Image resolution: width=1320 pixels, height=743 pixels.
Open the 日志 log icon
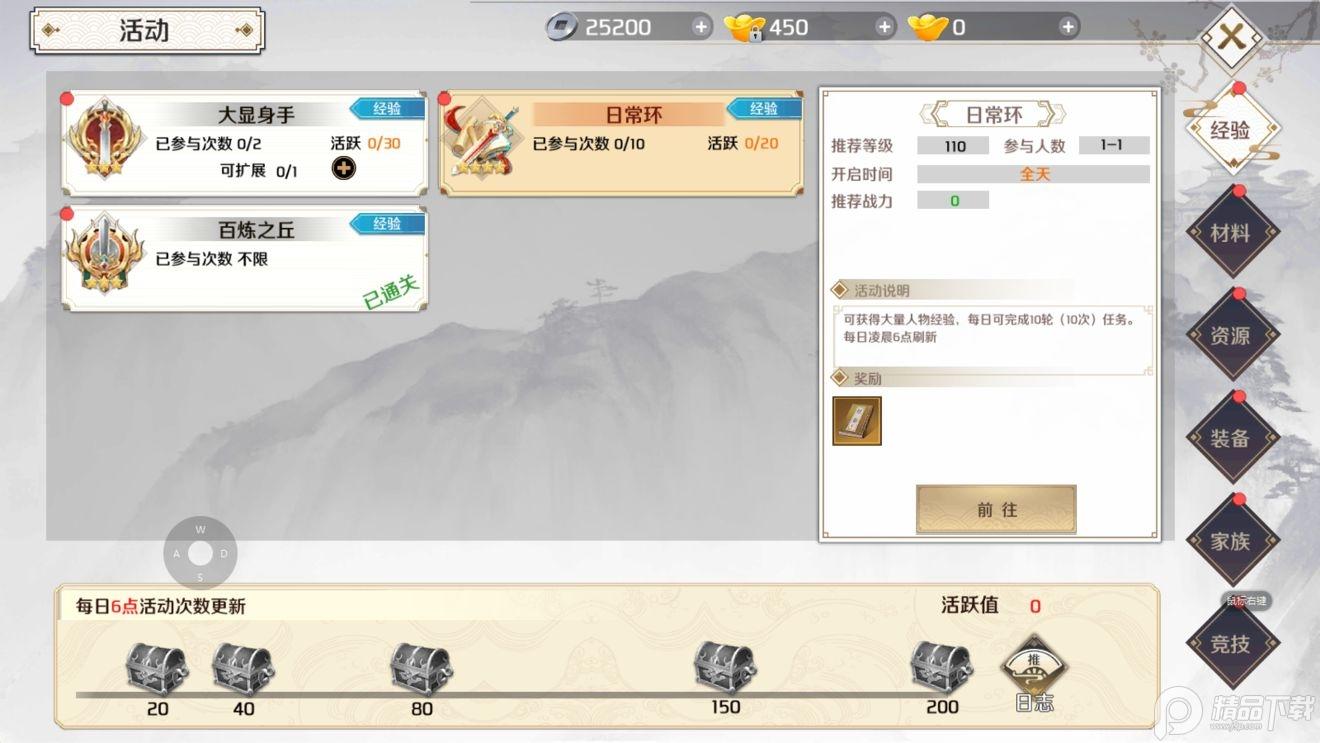[1034, 673]
